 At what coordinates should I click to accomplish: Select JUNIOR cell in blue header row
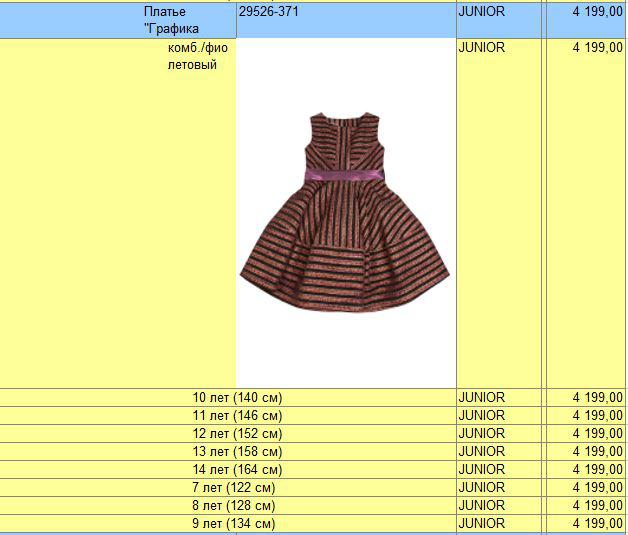(x=481, y=12)
